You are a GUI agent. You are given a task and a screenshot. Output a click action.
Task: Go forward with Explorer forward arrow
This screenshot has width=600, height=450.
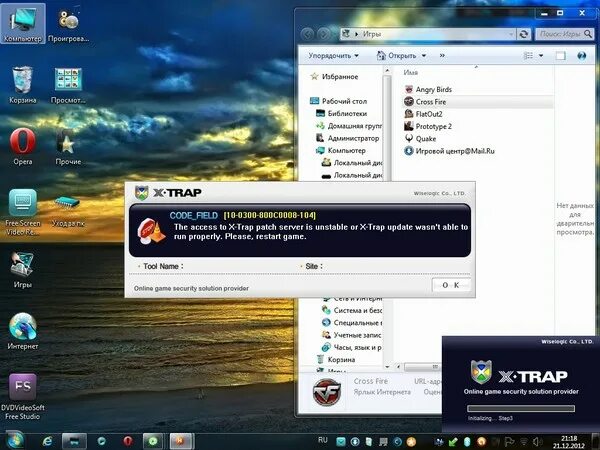[x=324, y=34]
